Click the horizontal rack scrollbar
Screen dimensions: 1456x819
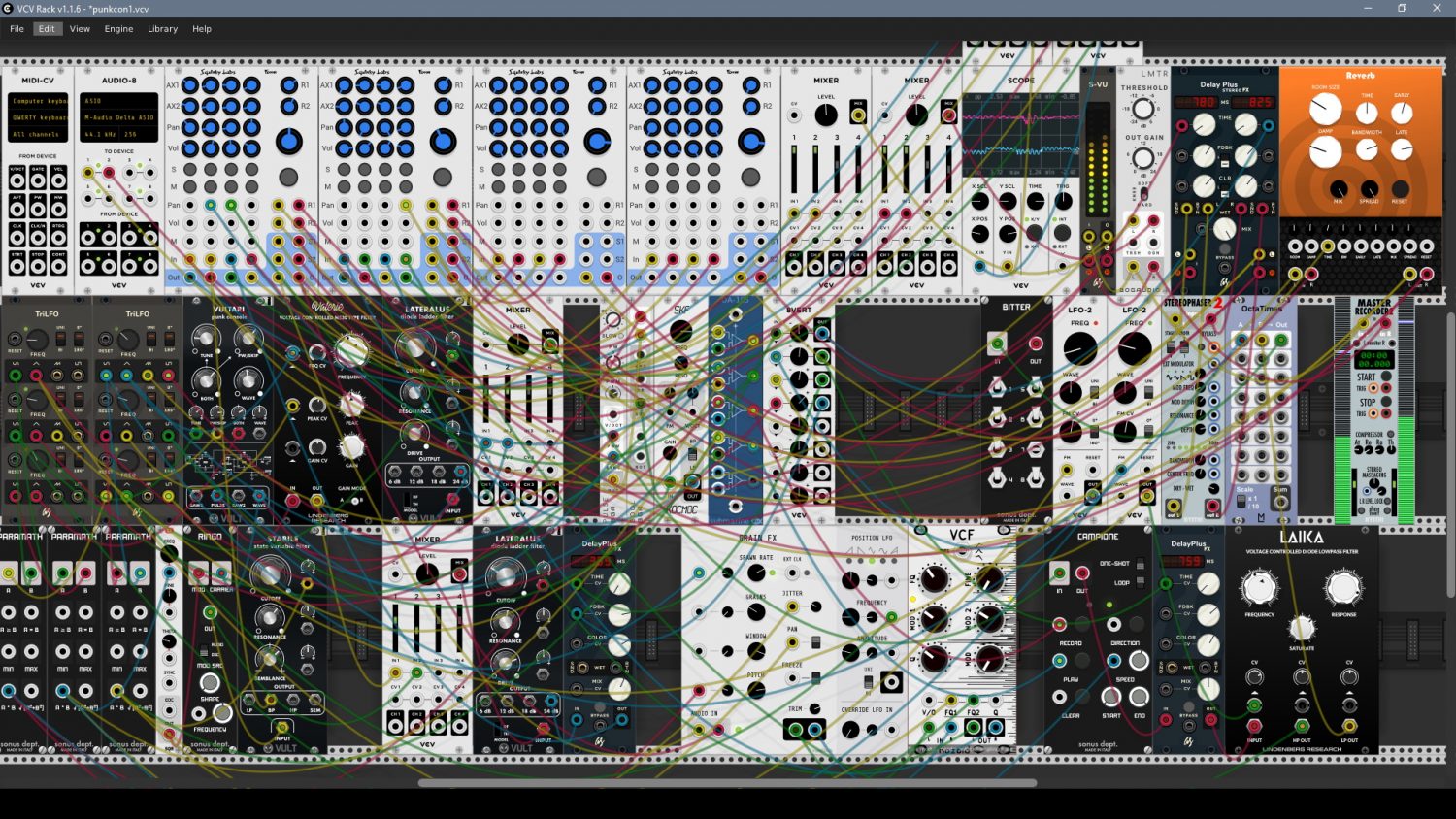(727, 782)
